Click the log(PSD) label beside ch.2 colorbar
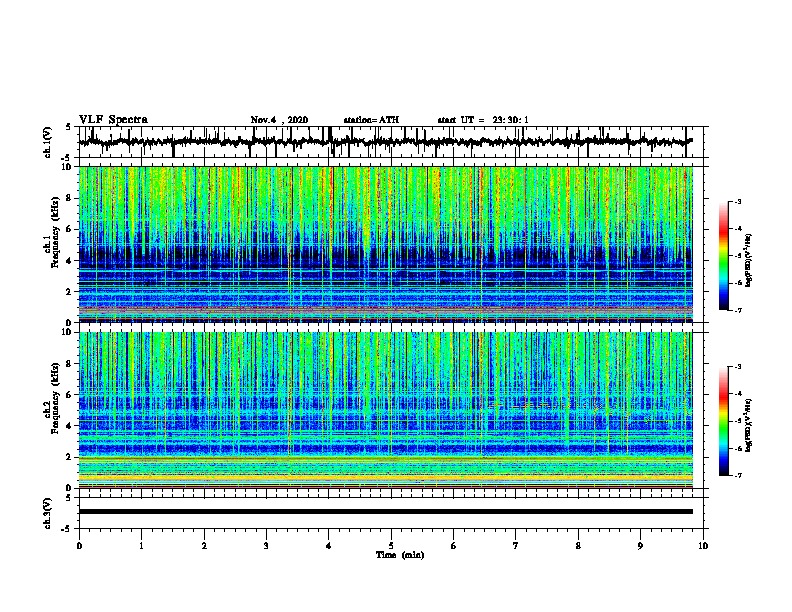The height and width of the screenshot is (612, 792). (749, 425)
